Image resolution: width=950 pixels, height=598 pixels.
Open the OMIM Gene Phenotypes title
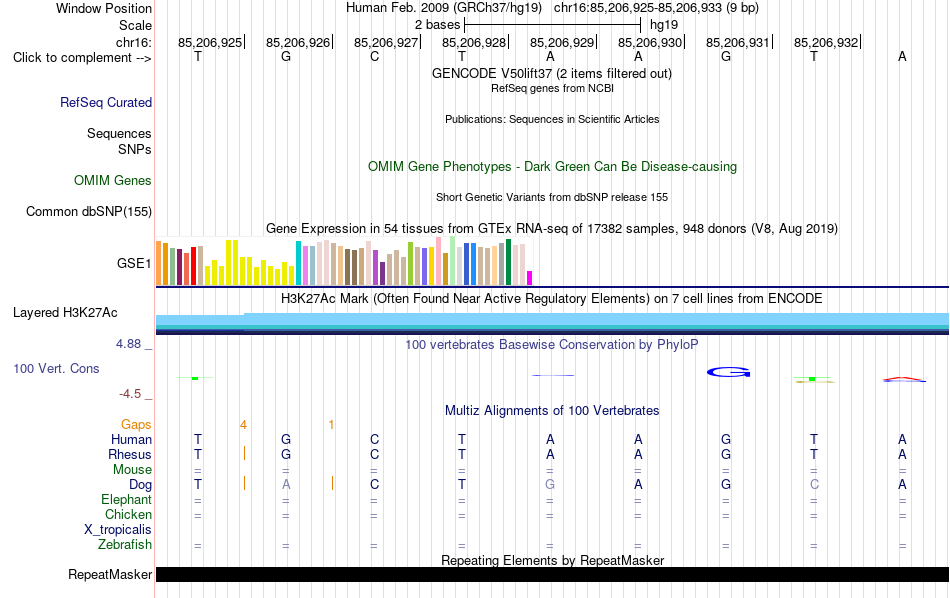pyautogui.click(x=552, y=167)
